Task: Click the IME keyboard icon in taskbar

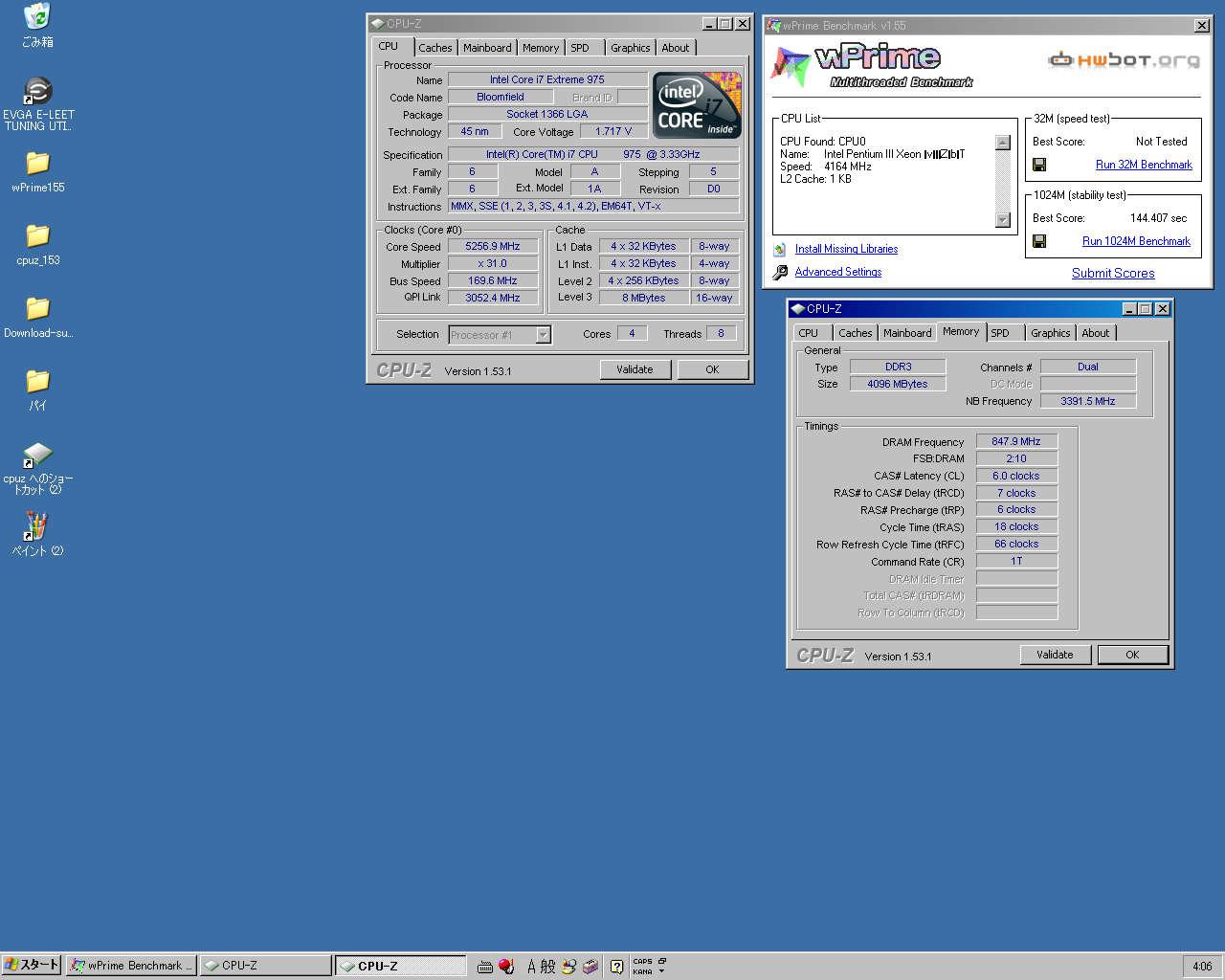Action: pyautogui.click(x=485, y=967)
